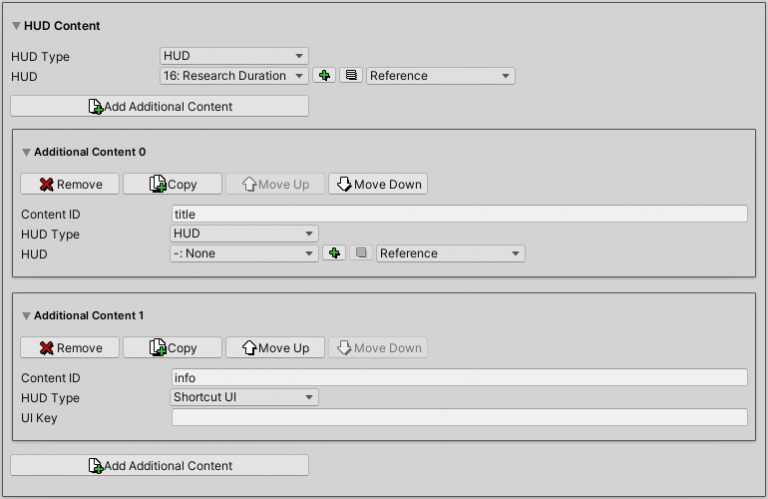Image resolution: width=768 pixels, height=499 pixels.
Task: Open the top HUD Type dropdown
Action: 234,56
